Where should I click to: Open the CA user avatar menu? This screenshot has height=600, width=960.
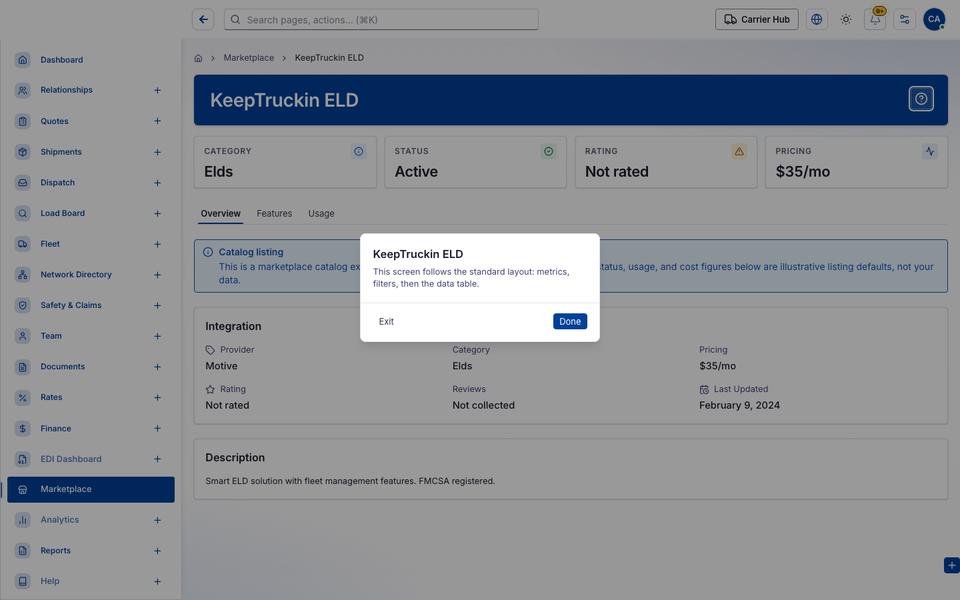click(x=934, y=20)
